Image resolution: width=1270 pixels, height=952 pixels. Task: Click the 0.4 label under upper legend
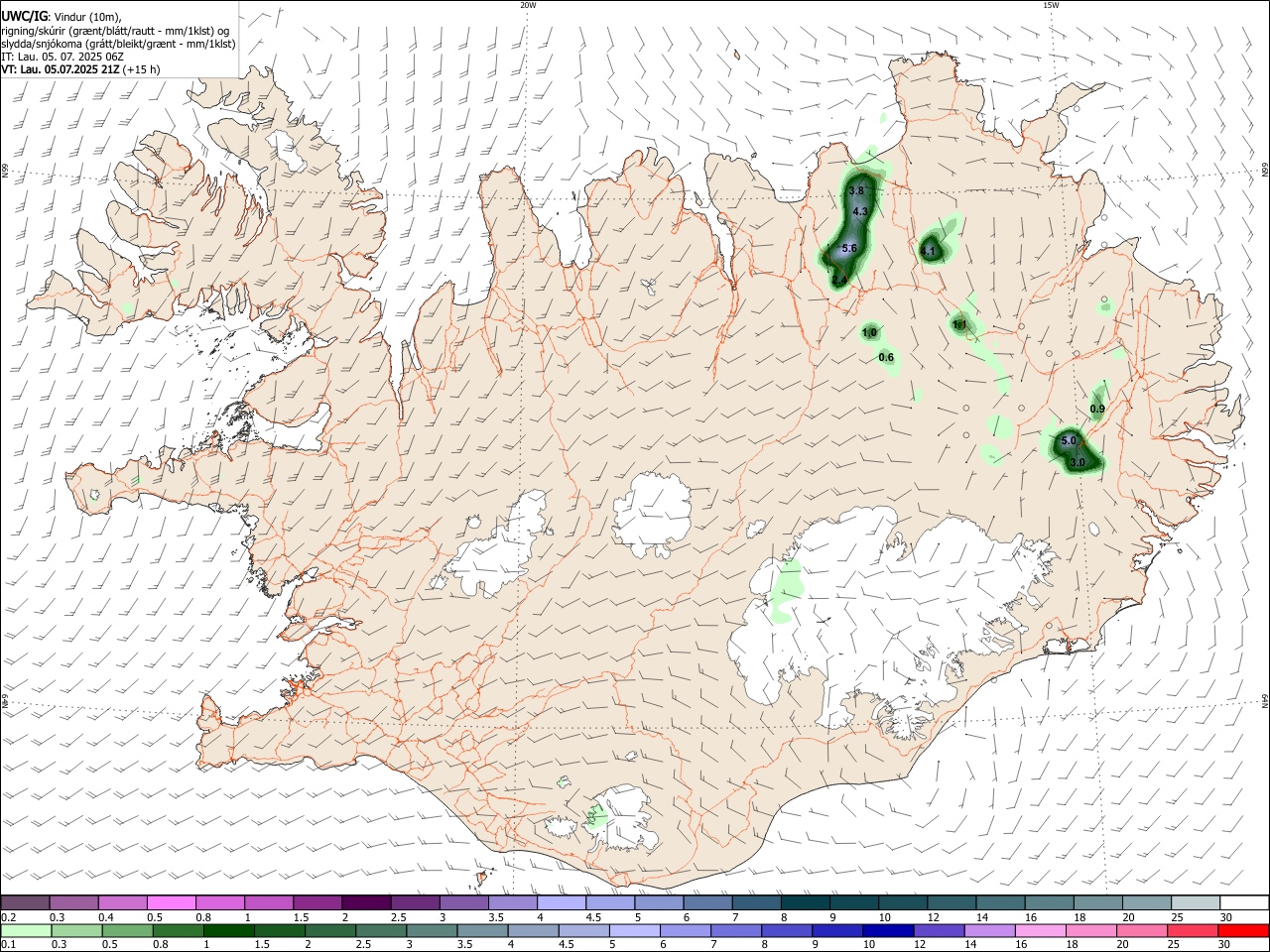coord(106,917)
